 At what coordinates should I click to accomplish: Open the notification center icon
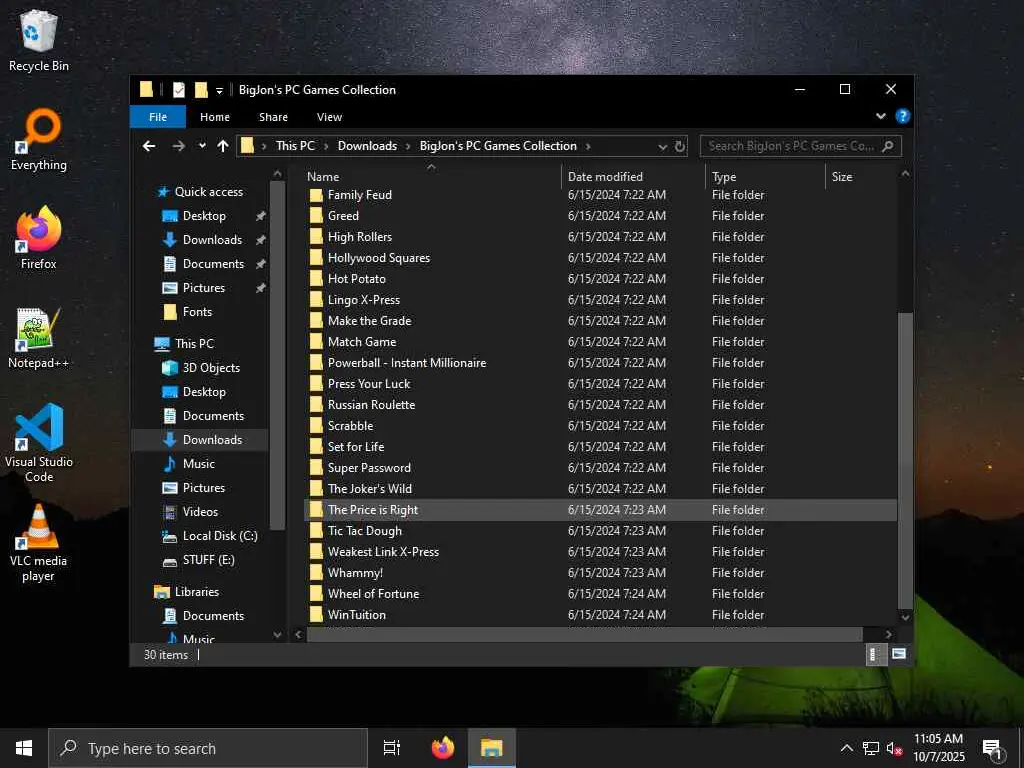pyautogui.click(x=993, y=748)
